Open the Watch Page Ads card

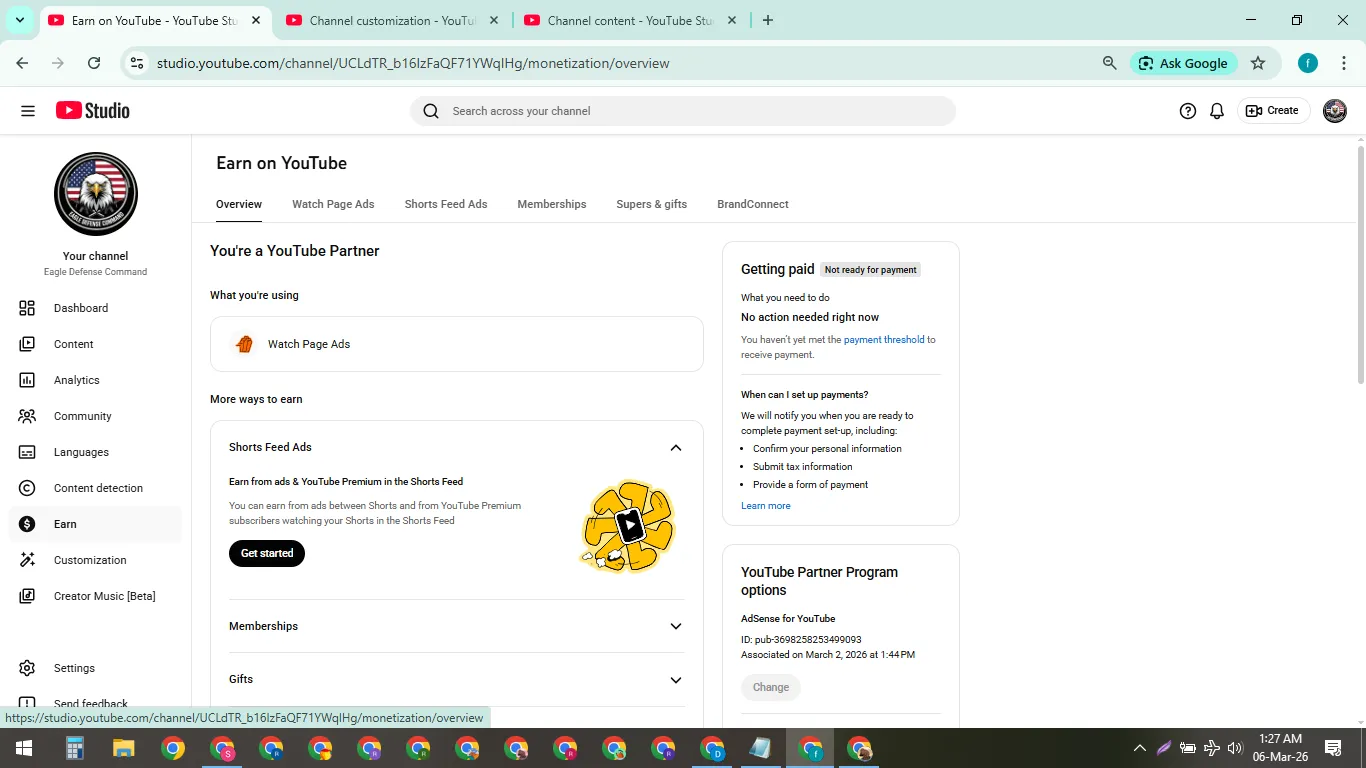coord(457,344)
